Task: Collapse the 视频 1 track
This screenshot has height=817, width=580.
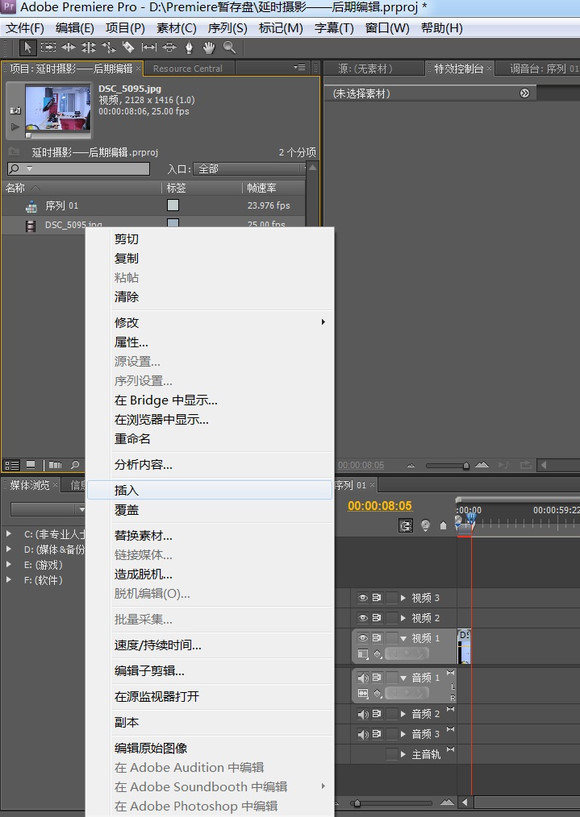Action: pyautogui.click(x=403, y=638)
